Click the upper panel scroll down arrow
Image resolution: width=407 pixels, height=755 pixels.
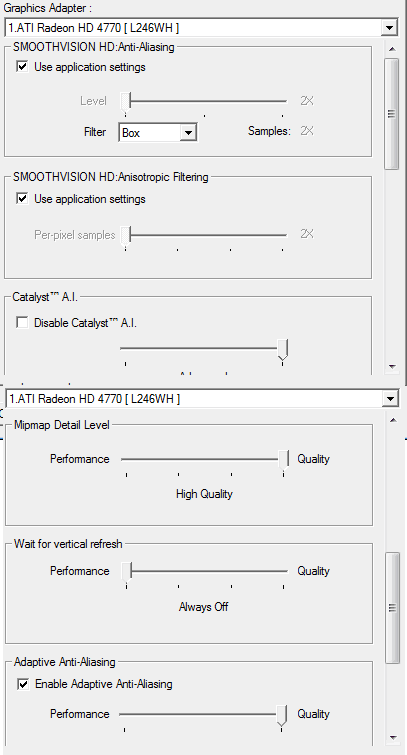coord(392,367)
